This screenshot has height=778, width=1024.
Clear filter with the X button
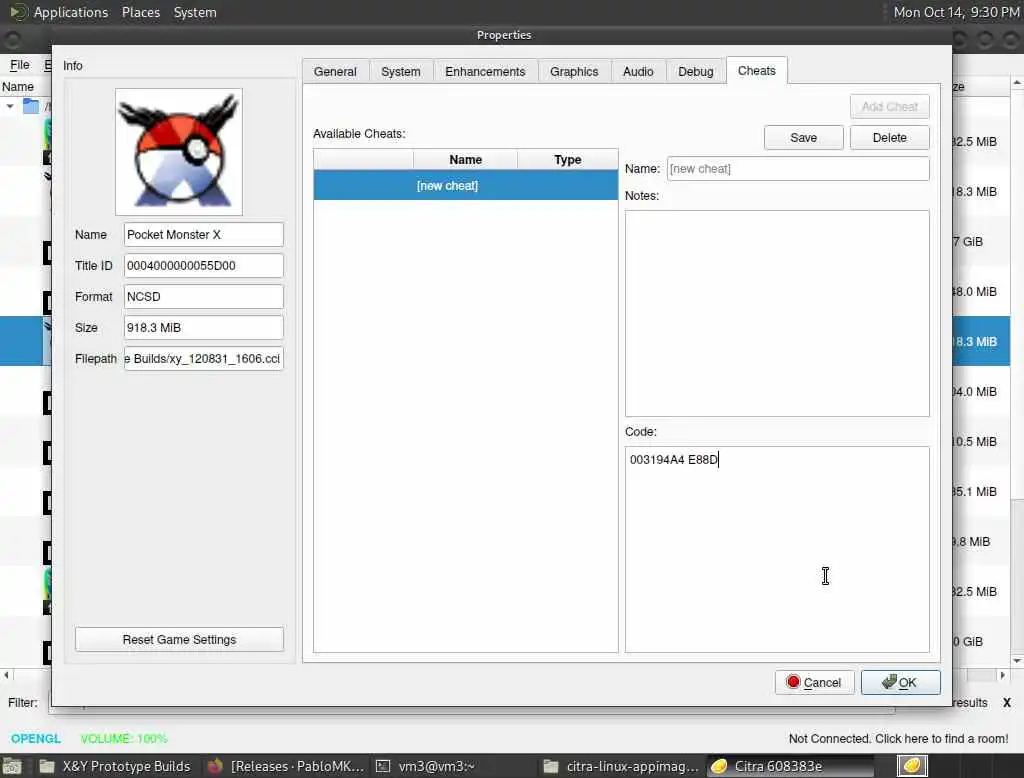pos(1007,702)
